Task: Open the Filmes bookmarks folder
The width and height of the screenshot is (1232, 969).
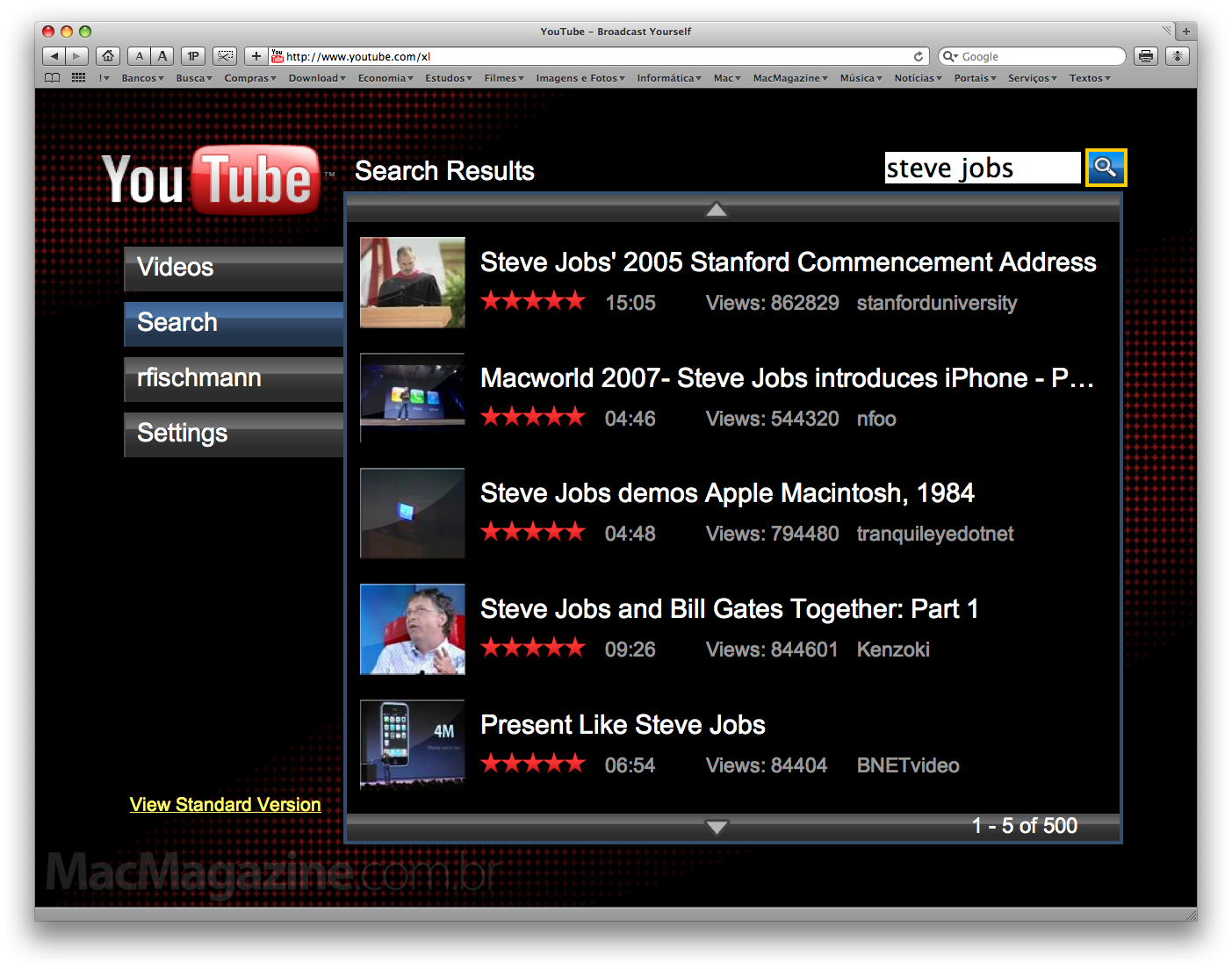Action: 504,78
